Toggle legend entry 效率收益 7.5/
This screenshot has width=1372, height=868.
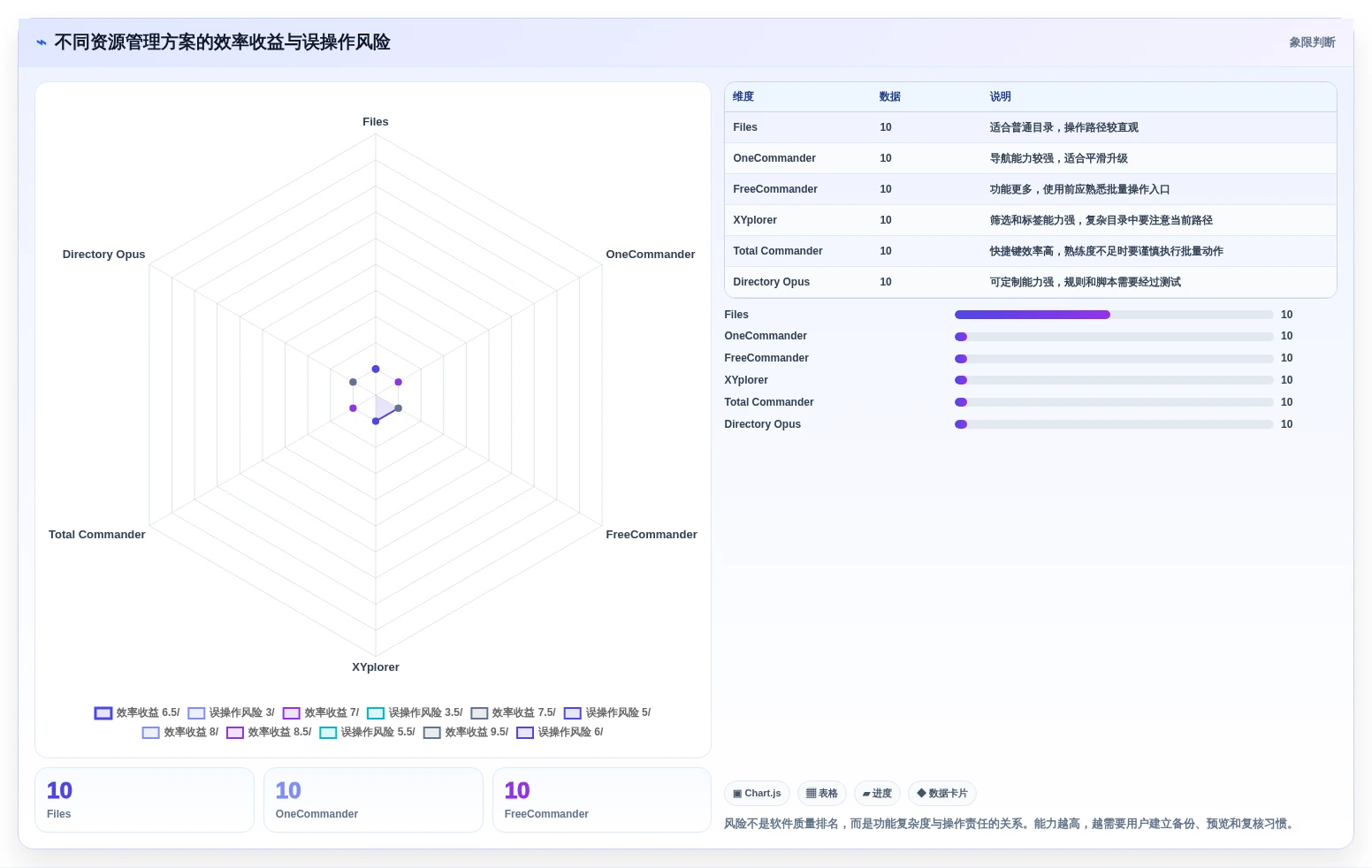click(x=513, y=712)
